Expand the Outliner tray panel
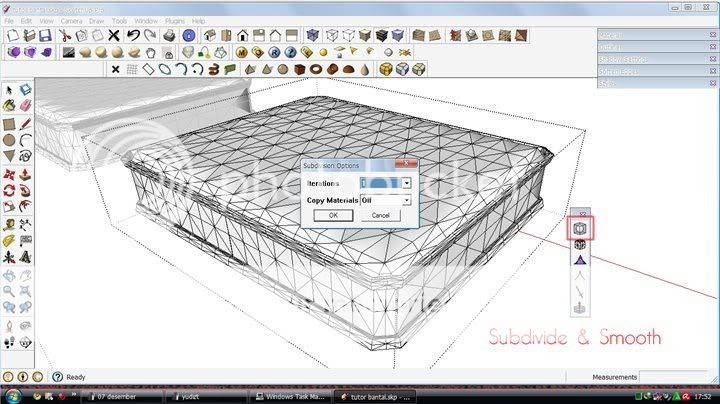This screenshot has height=404, width=720. point(658,47)
